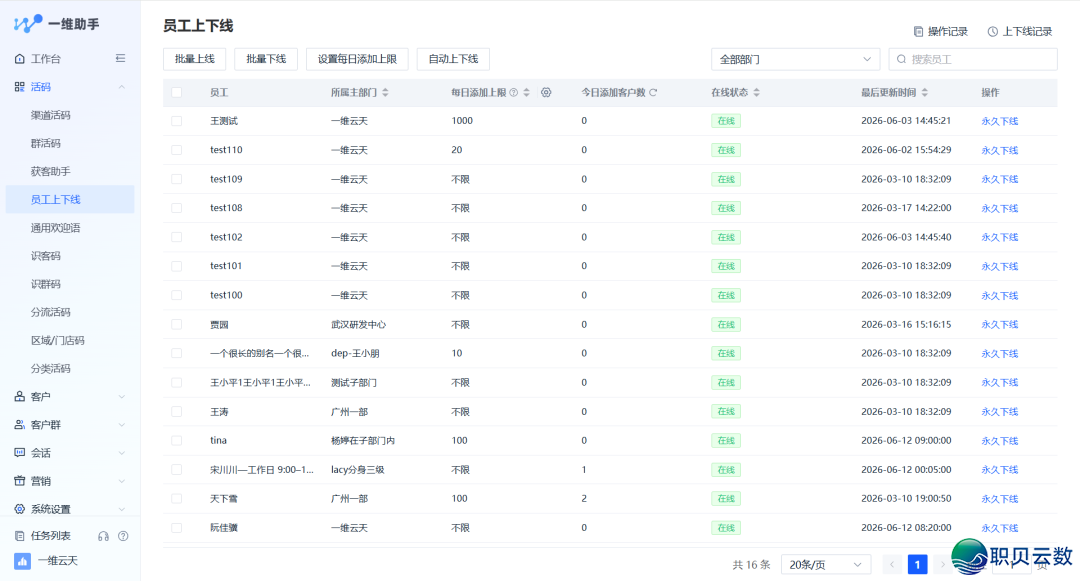
Task: Open 识客码 in sidebar
Action: pos(45,256)
